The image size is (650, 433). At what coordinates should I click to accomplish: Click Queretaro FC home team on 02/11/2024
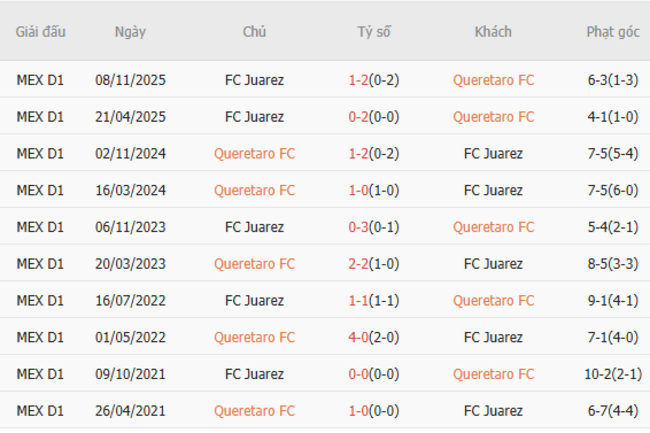254,154
